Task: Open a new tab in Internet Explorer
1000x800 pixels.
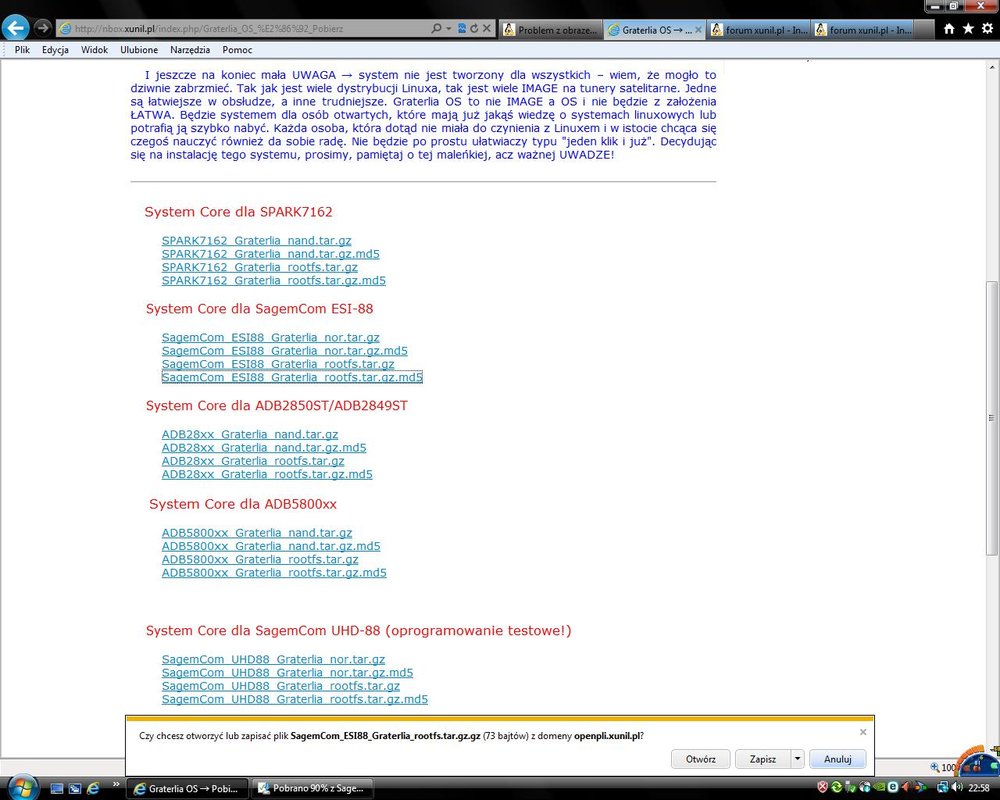Action: click(x=922, y=27)
